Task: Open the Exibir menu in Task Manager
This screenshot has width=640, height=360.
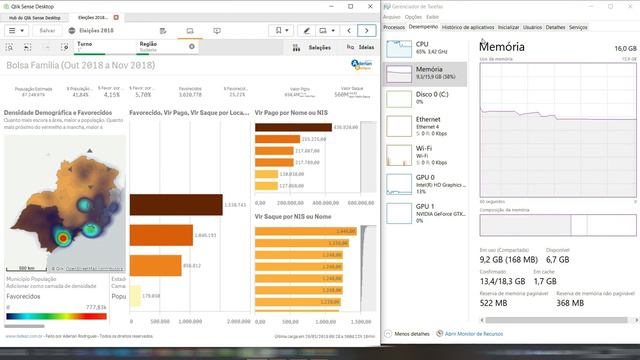Action: (432, 17)
